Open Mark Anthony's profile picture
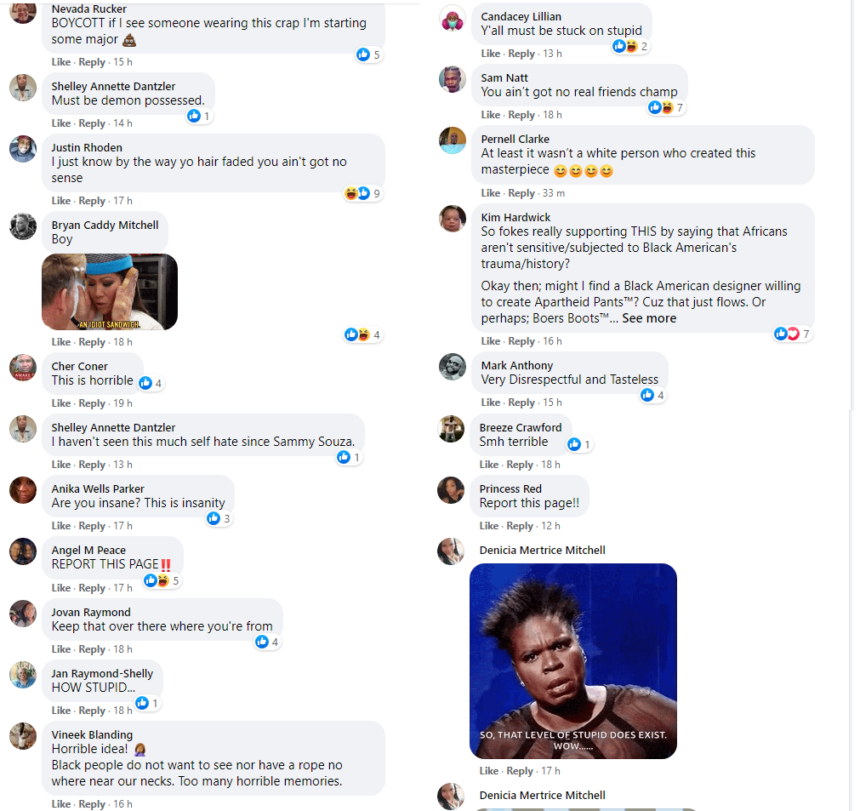Screen dimensions: 860x811 452,367
